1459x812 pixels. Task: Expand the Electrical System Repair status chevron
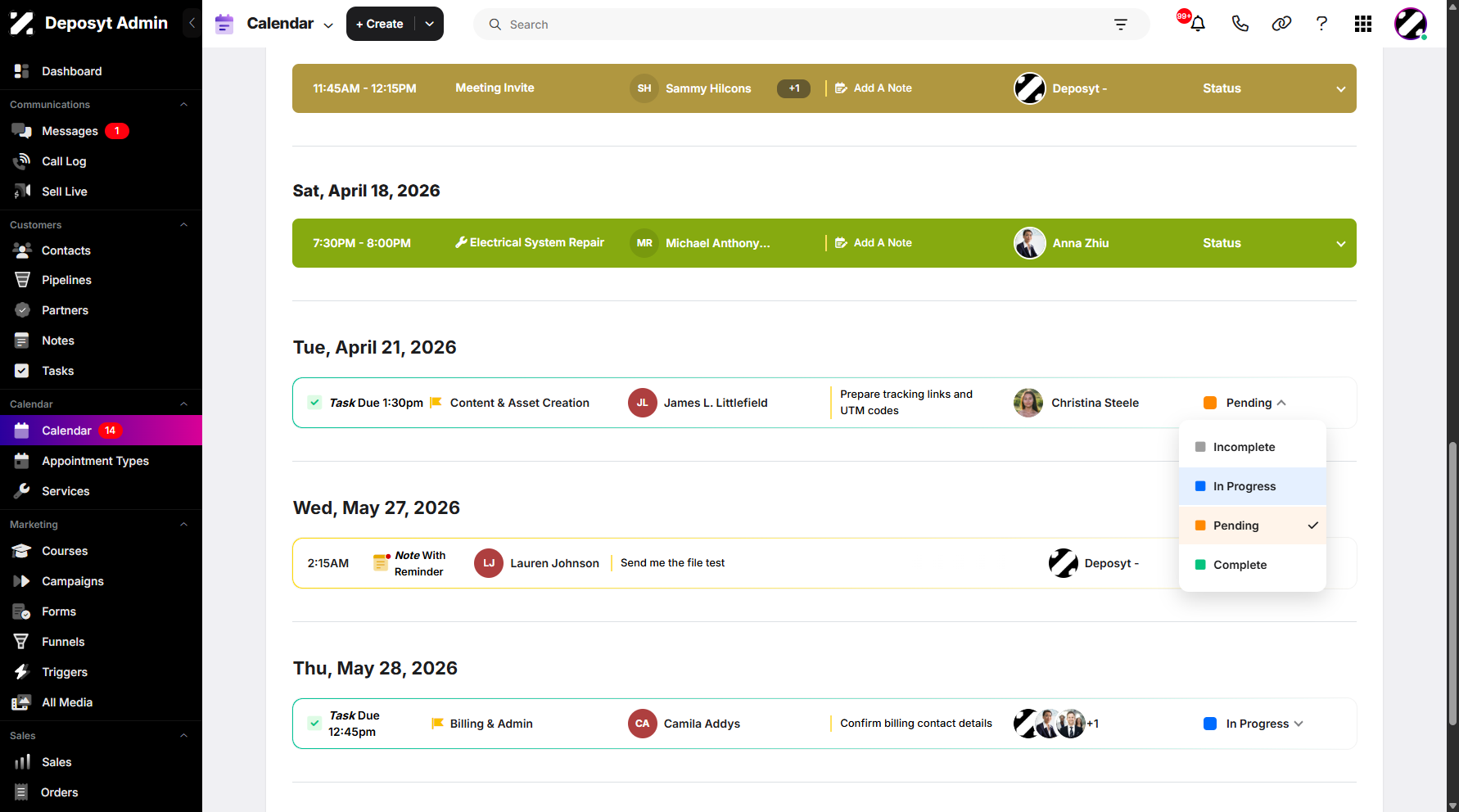pos(1341,244)
